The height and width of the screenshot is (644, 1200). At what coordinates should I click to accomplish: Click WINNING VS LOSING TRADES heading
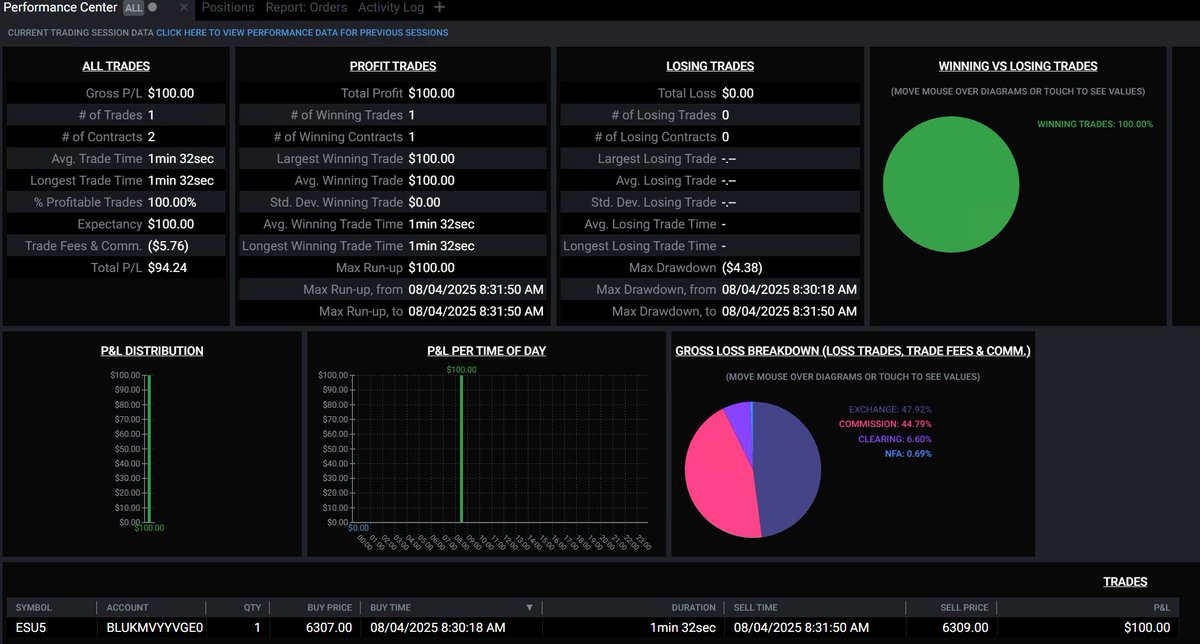(x=1018, y=66)
